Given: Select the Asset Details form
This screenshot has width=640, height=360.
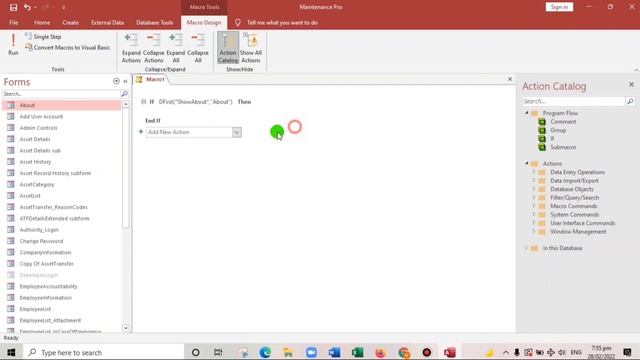Looking at the screenshot, I should pyautogui.click(x=61, y=139).
